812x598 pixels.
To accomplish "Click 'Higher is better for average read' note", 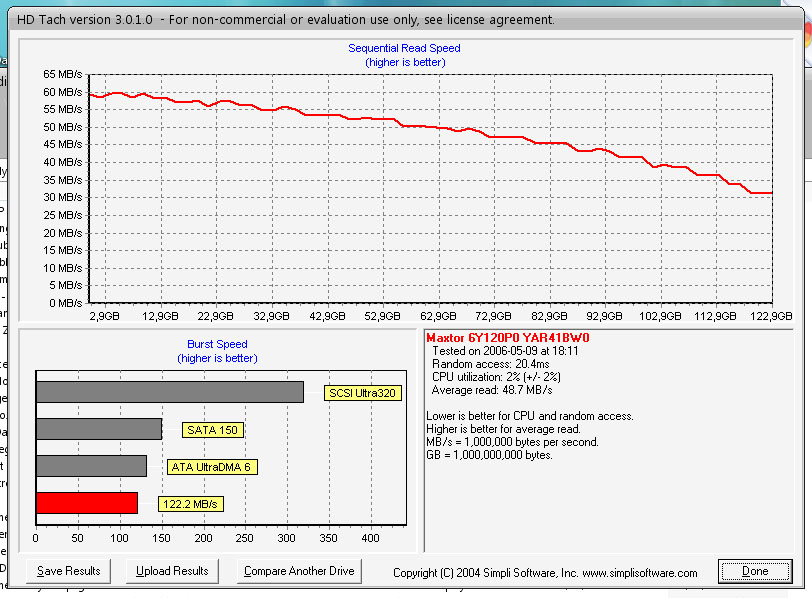I will click(x=503, y=429).
